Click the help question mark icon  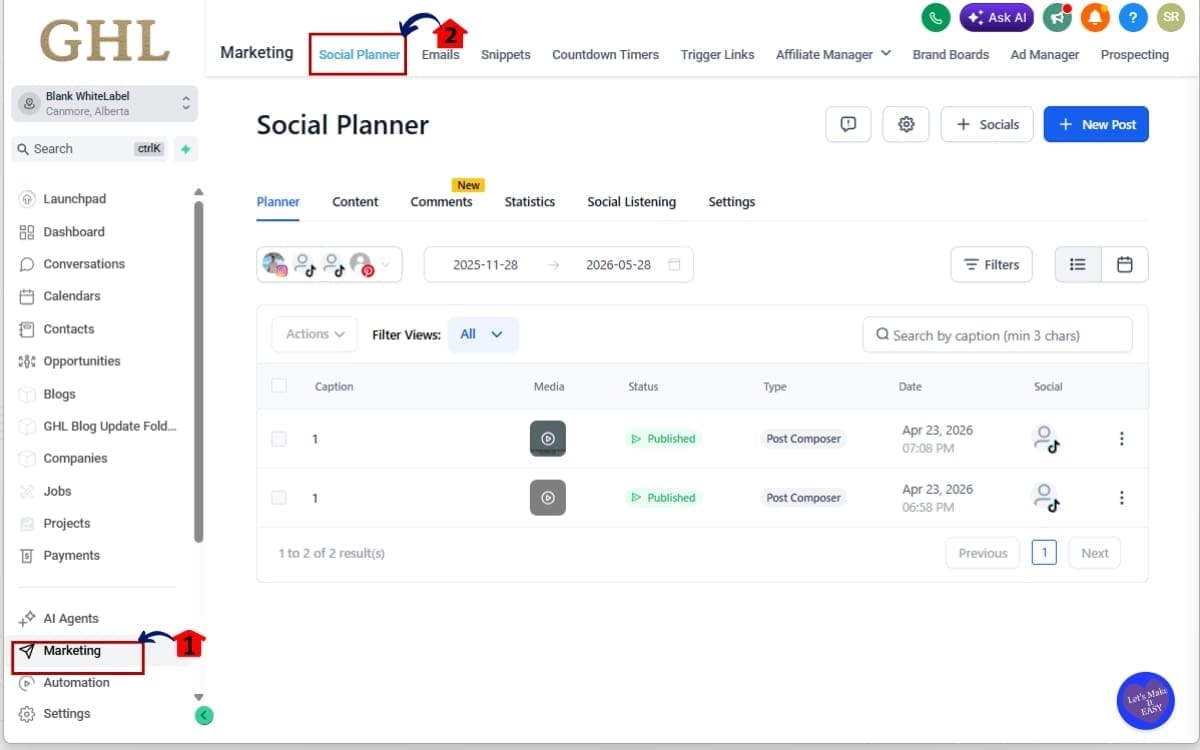coord(1133,17)
